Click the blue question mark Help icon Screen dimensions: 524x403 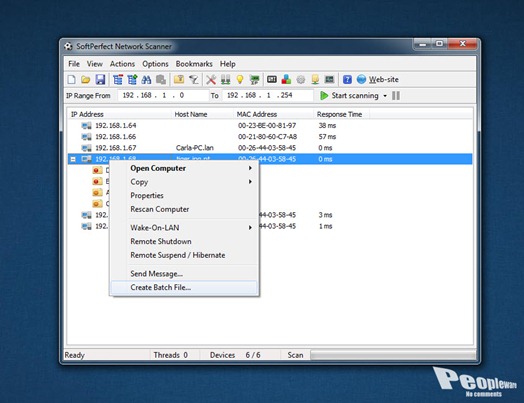(347, 80)
